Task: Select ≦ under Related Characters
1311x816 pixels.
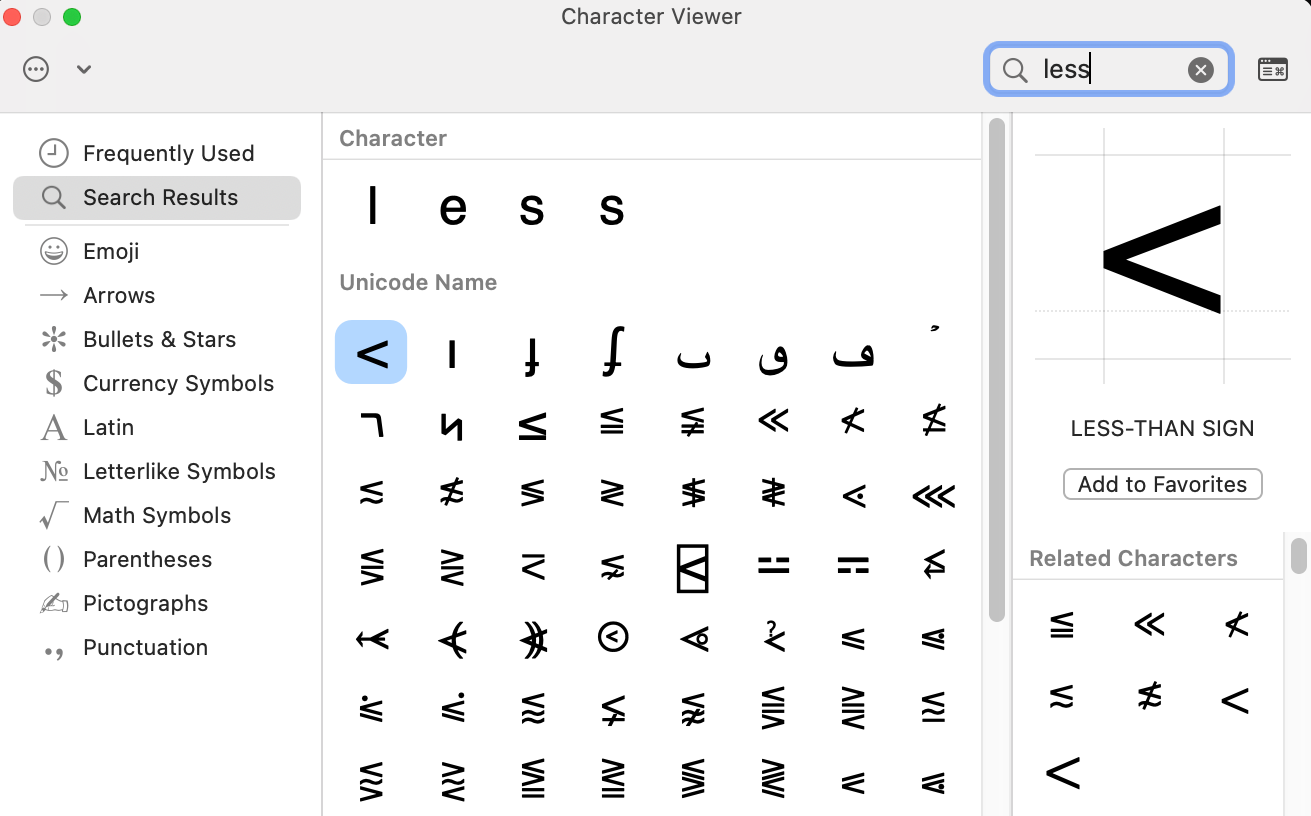Action: click(1062, 625)
